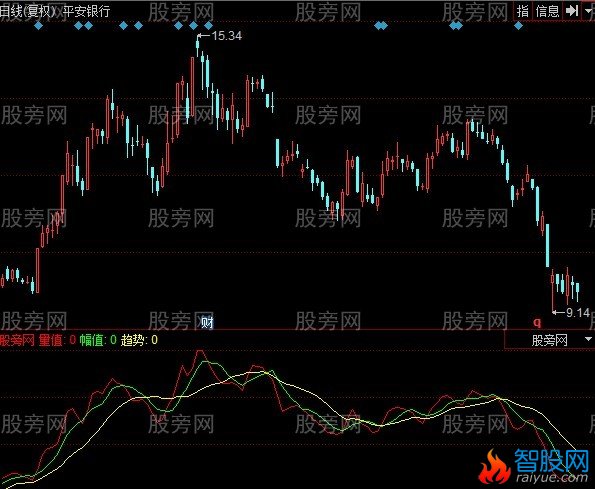Click the first blue diamond info marker
Viewport: 595px width, 489px height.
[x=38, y=26]
